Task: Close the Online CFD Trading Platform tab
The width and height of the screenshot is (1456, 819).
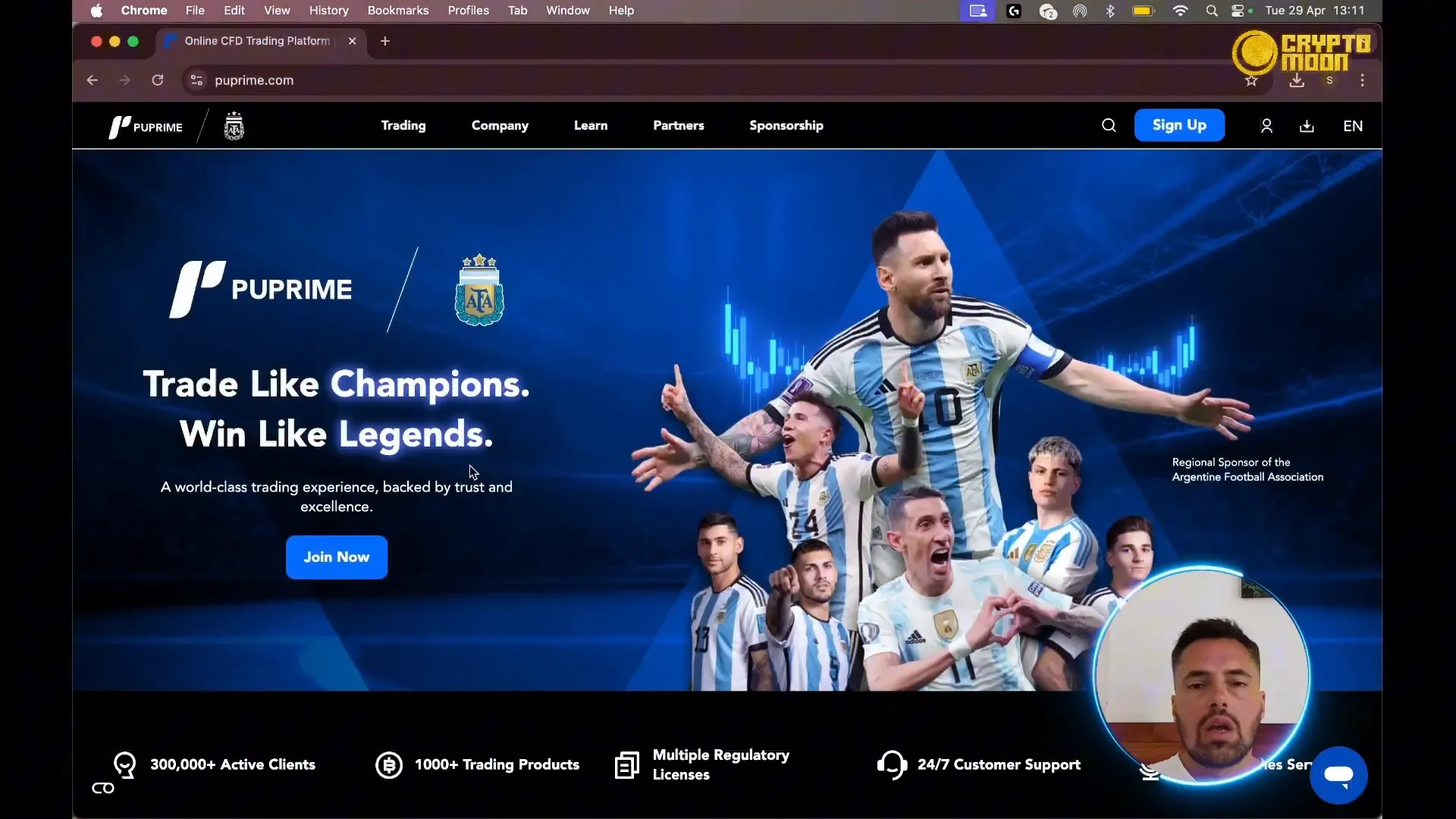Action: pyautogui.click(x=352, y=41)
